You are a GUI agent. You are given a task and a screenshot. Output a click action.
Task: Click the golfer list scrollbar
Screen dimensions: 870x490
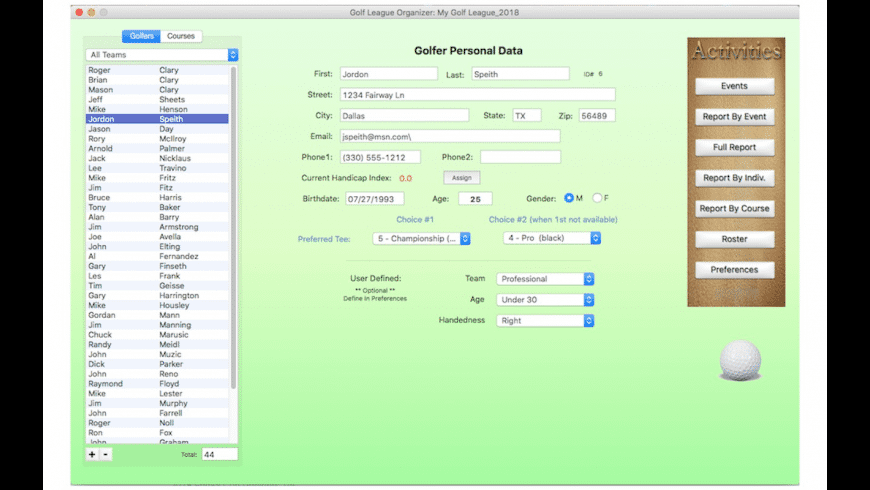(x=234, y=228)
